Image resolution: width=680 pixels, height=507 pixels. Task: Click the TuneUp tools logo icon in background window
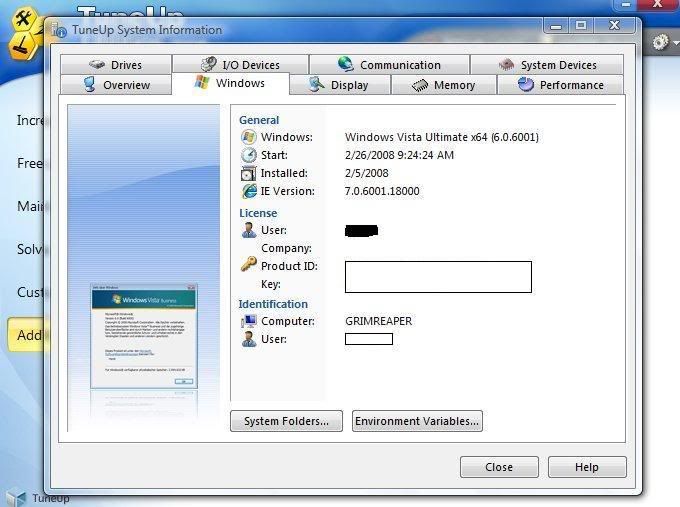click(23, 33)
